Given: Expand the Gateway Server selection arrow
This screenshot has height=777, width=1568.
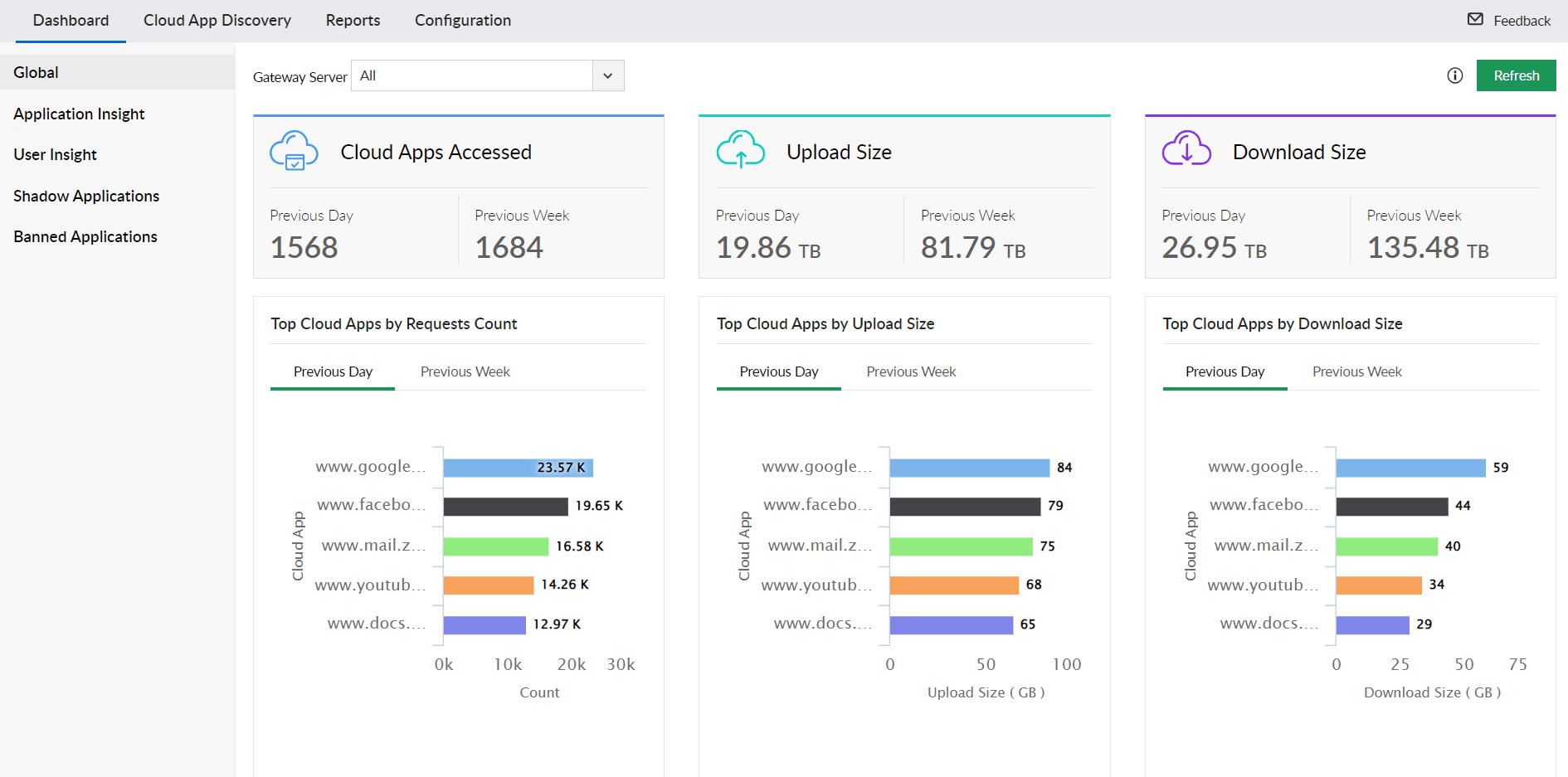Looking at the screenshot, I should tap(607, 75).
